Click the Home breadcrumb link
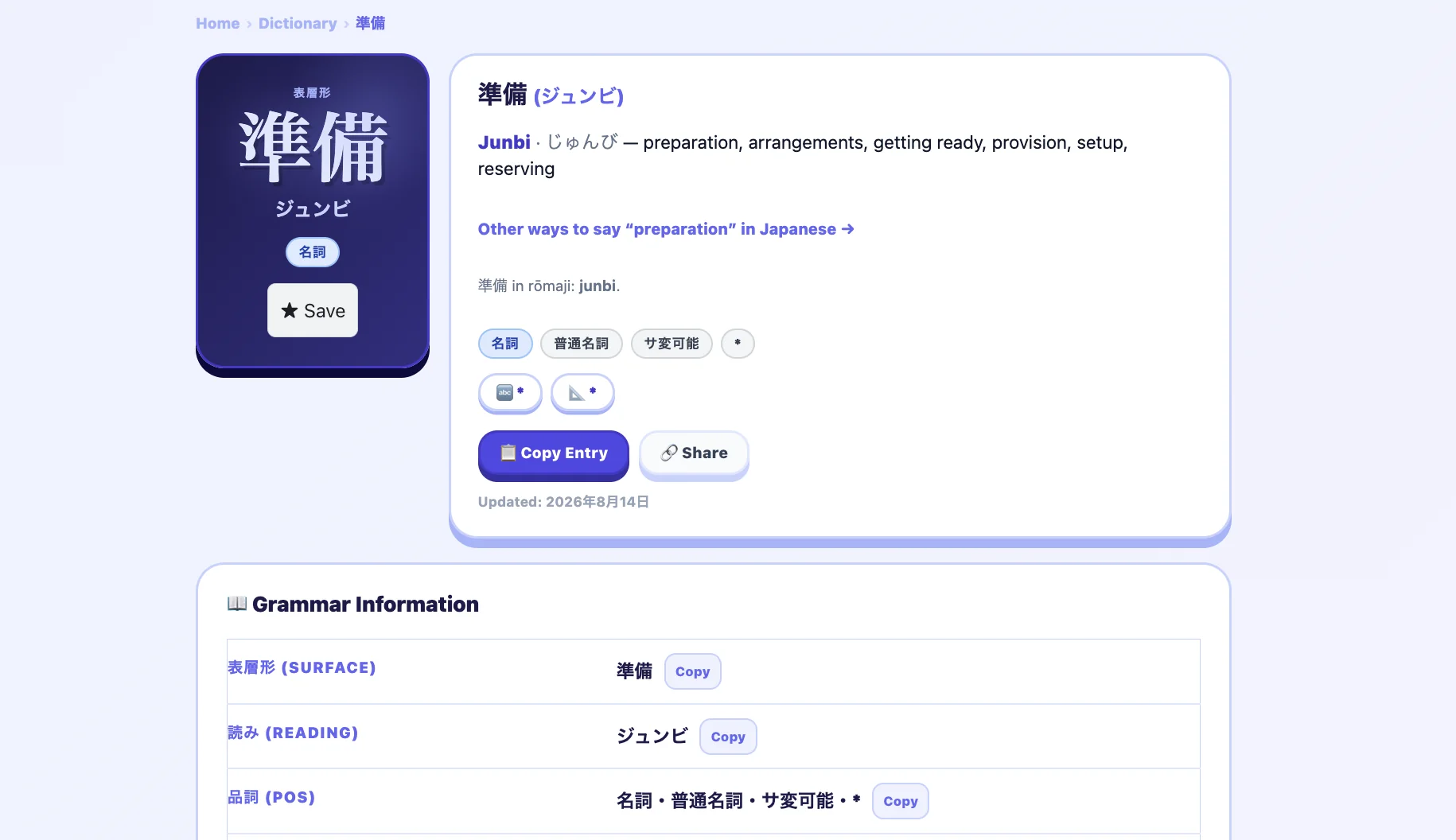Screen dimensions: 1456x840 click(x=217, y=23)
